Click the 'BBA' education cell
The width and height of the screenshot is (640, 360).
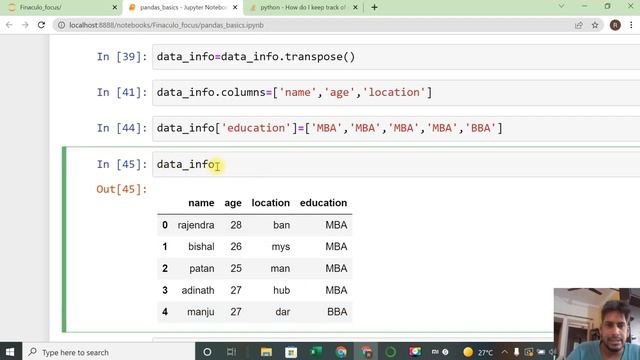pos(337,312)
